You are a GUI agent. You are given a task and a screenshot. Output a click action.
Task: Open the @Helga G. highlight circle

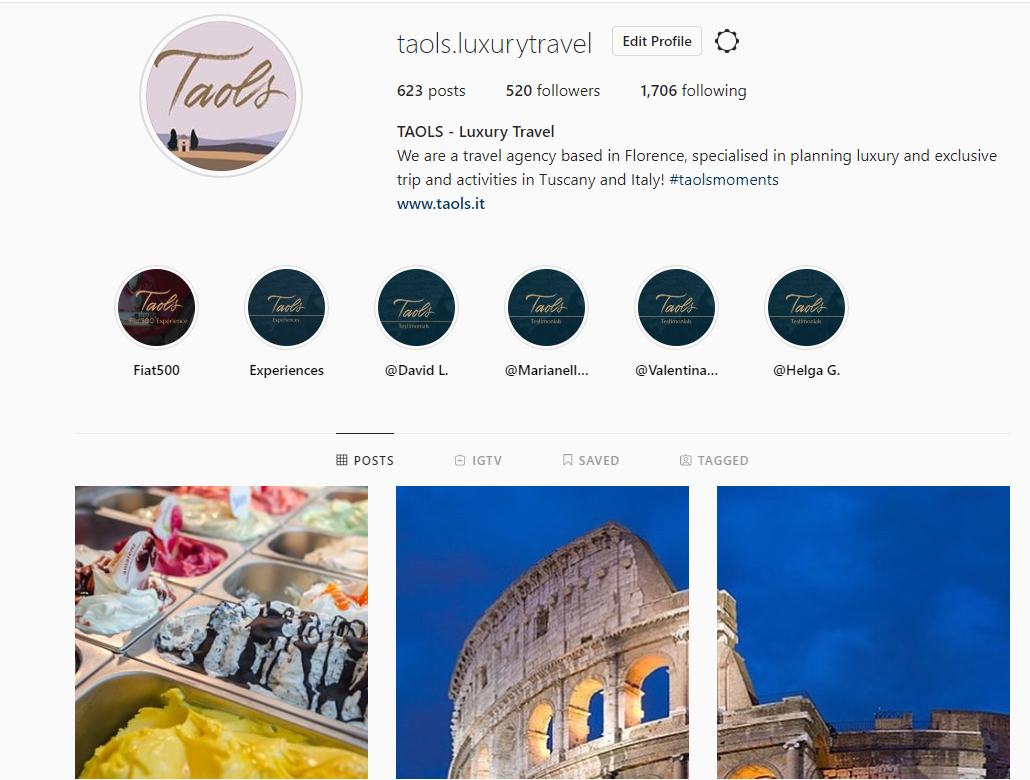click(807, 308)
